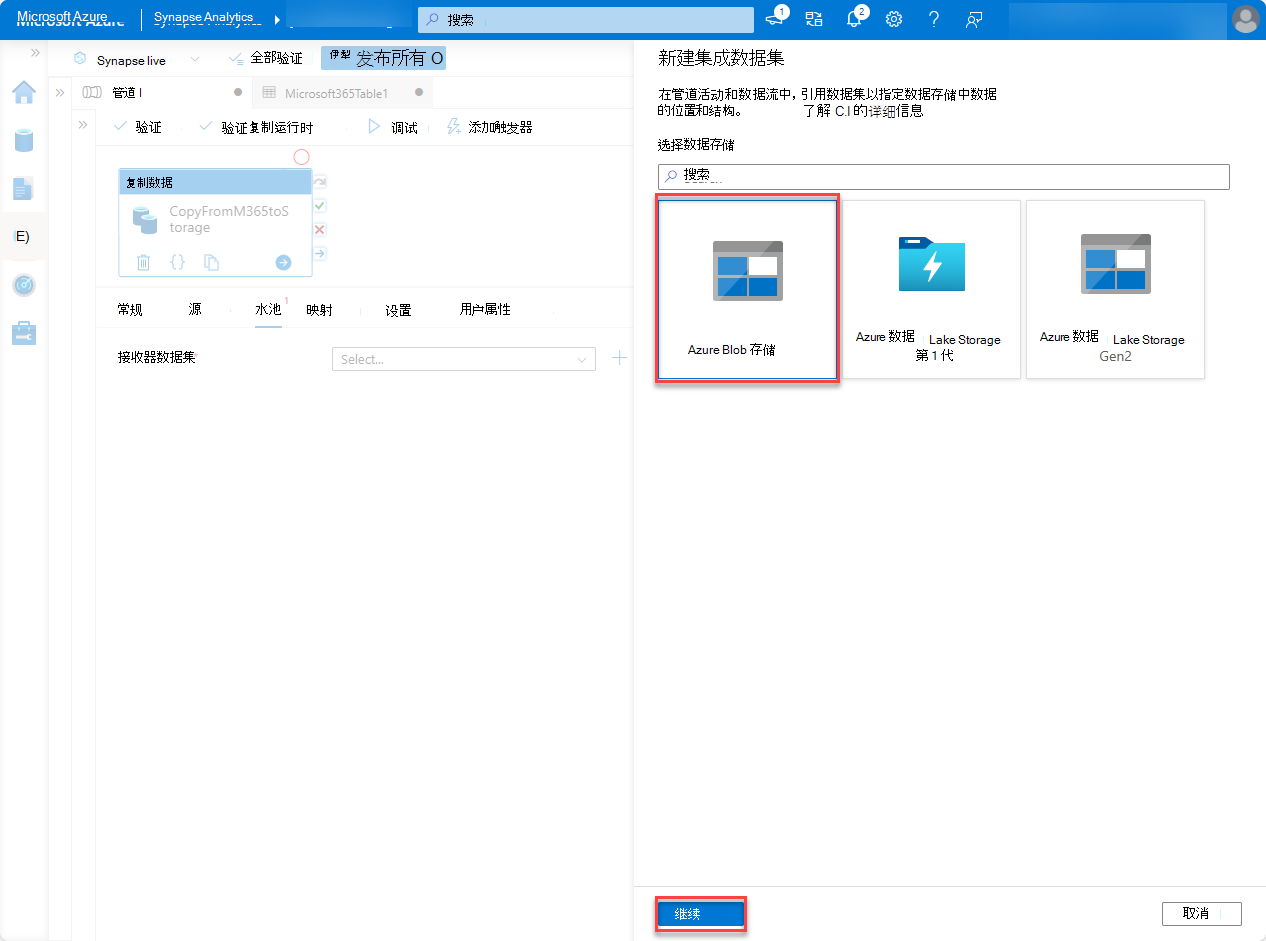Image resolution: width=1266 pixels, height=941 pixels.
Task: Click 验证 on pipeline toolbar
Action: point(138,127)
